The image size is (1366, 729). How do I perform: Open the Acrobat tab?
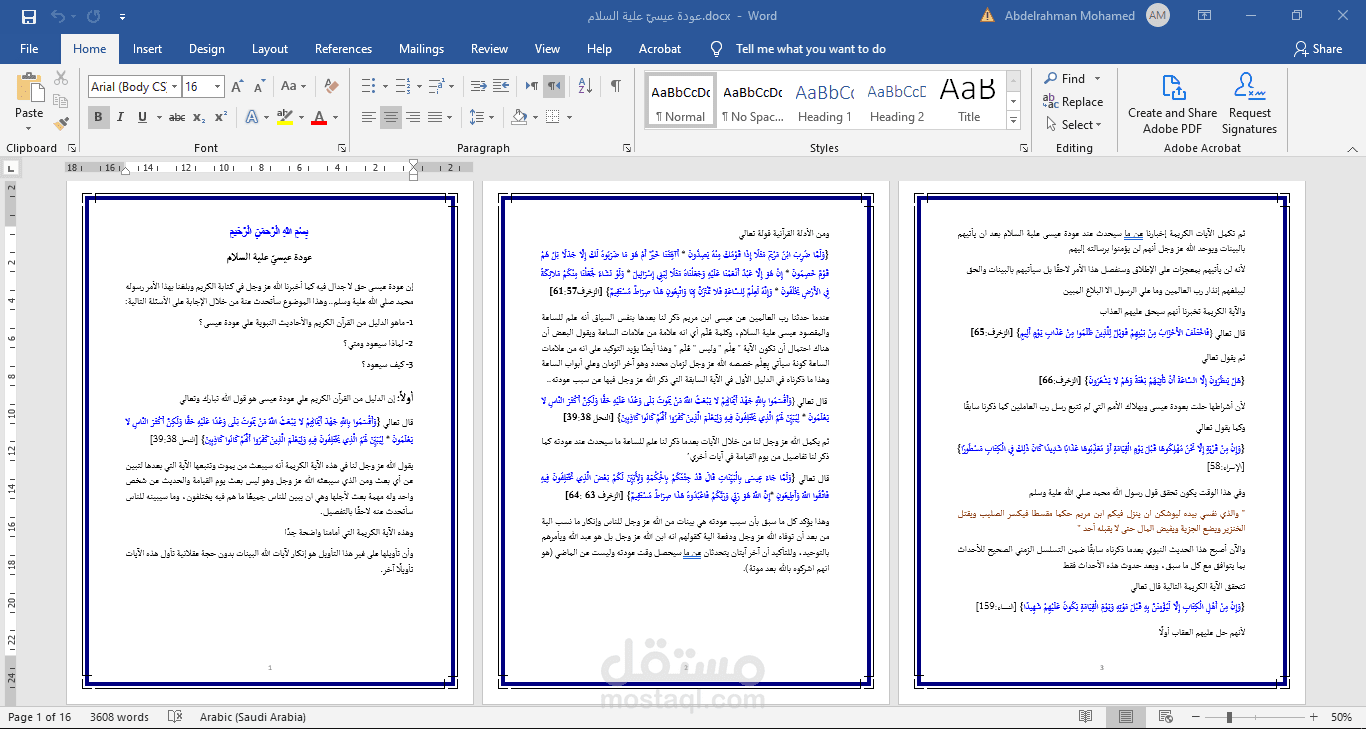(x=660, y=48)
